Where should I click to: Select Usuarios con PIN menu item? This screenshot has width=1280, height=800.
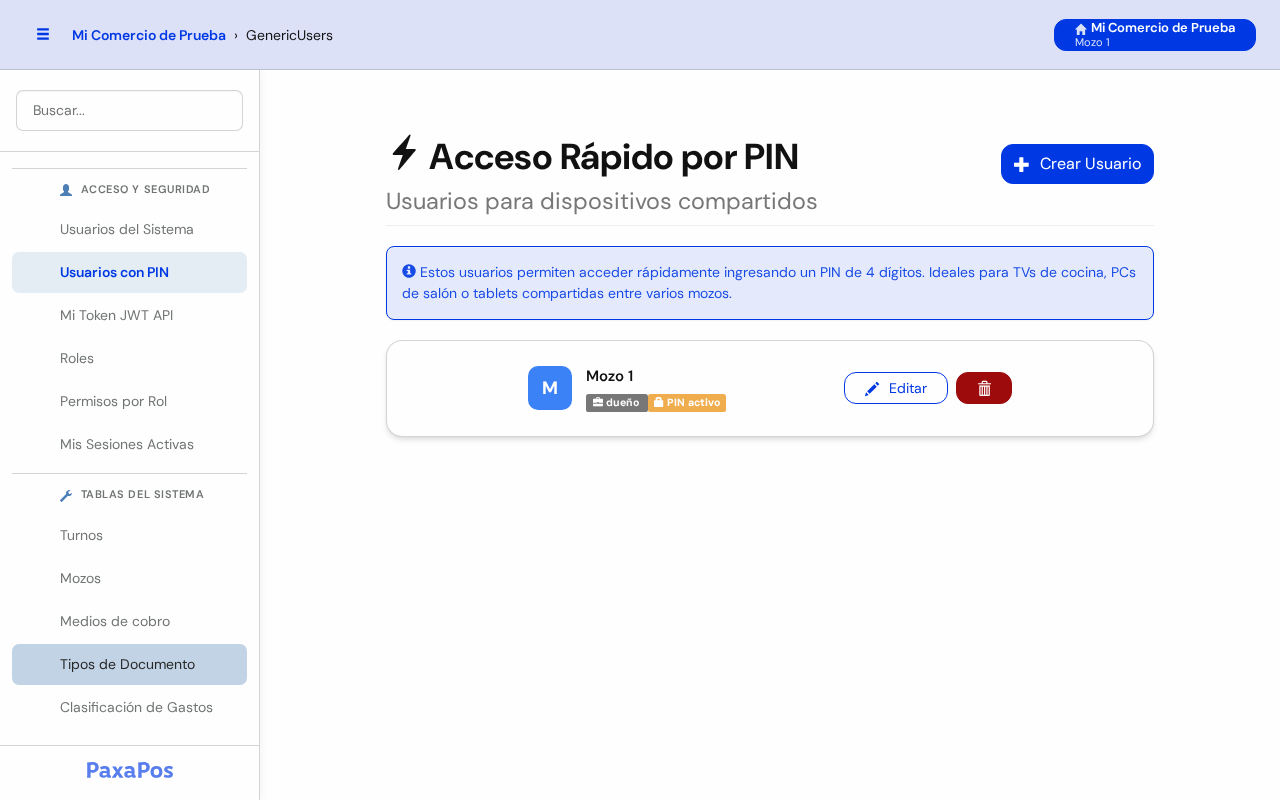coord(129,272)
